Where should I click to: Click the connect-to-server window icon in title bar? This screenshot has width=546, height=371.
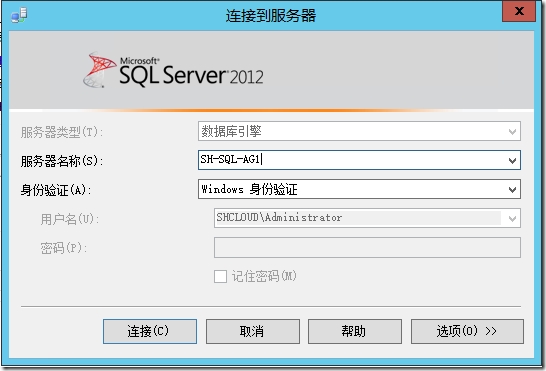click(x=19, y=15)
